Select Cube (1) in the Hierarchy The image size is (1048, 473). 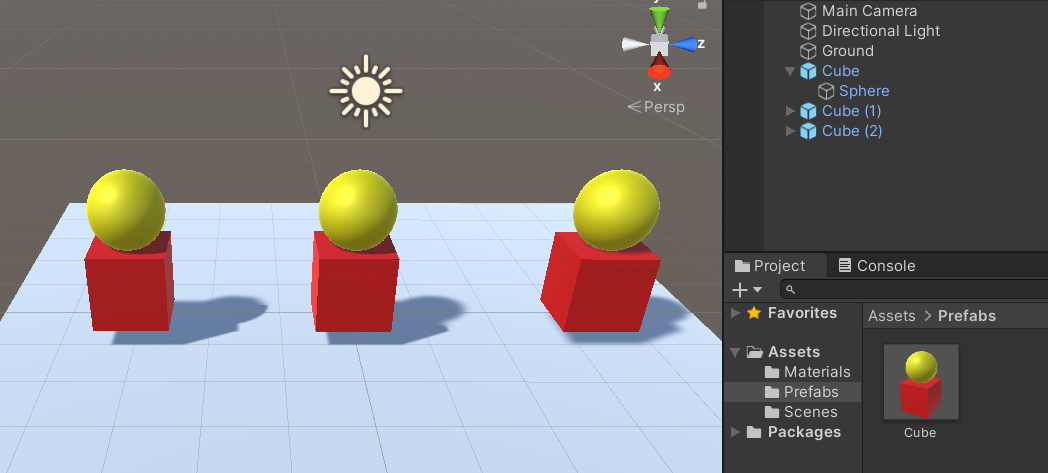tap(852, 111)
